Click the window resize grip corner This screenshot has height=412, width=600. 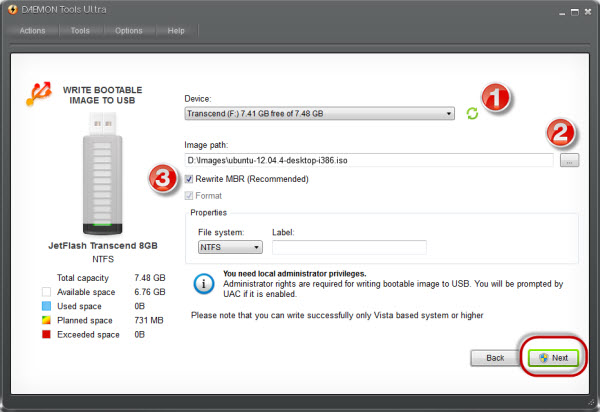pyautogui.click(x=591, y=402)
